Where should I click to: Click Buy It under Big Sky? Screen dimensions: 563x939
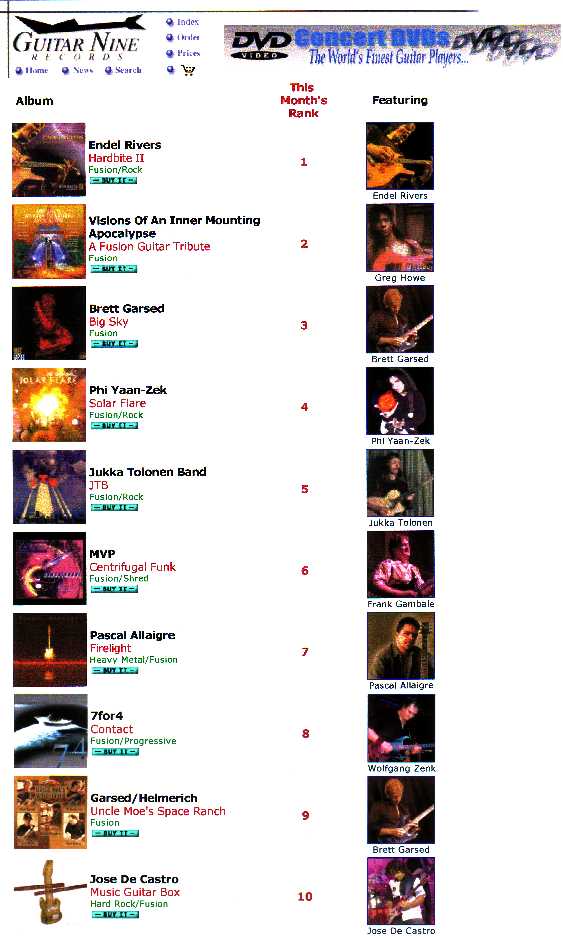(114, 344)
